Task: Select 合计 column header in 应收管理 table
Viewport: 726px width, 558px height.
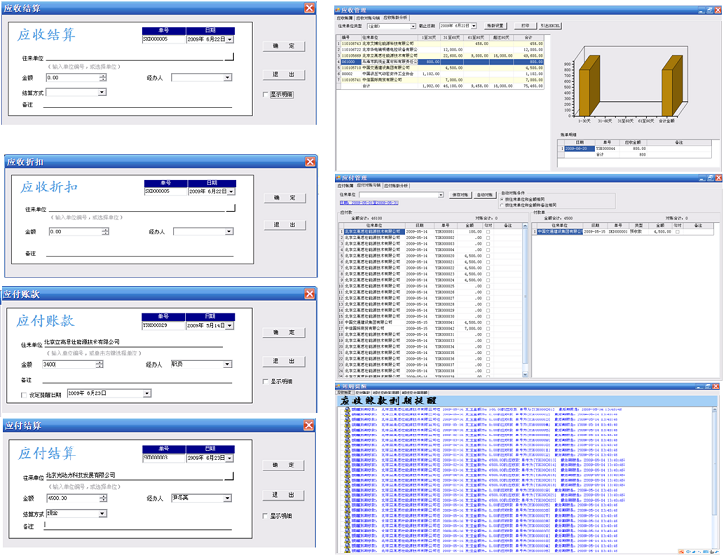Action: (528, 37)
